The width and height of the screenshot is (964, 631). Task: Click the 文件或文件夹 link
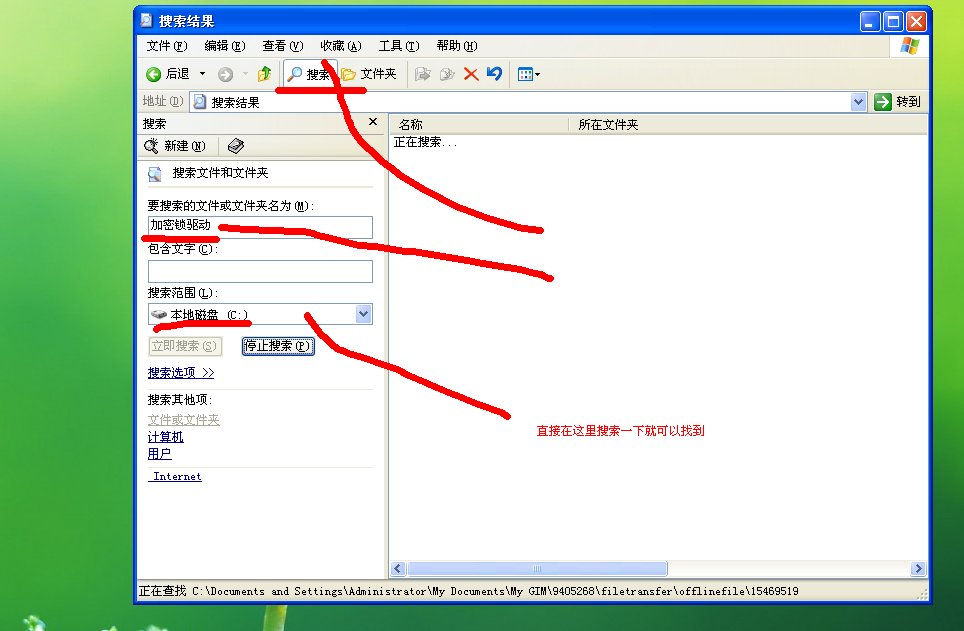coord(183,420)
